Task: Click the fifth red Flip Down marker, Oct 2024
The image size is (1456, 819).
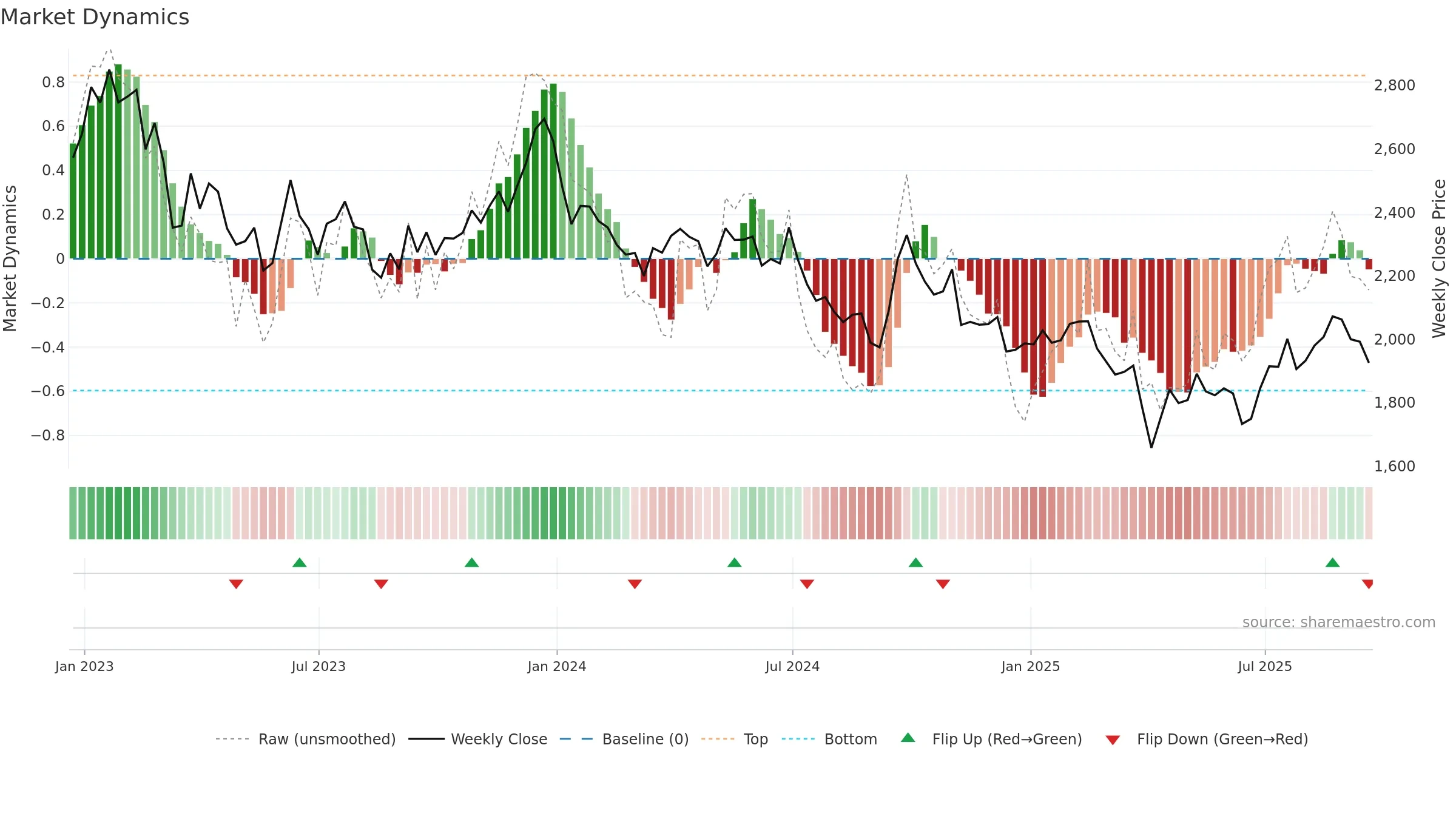Action: pyautogui.click(x=943, y=584)
